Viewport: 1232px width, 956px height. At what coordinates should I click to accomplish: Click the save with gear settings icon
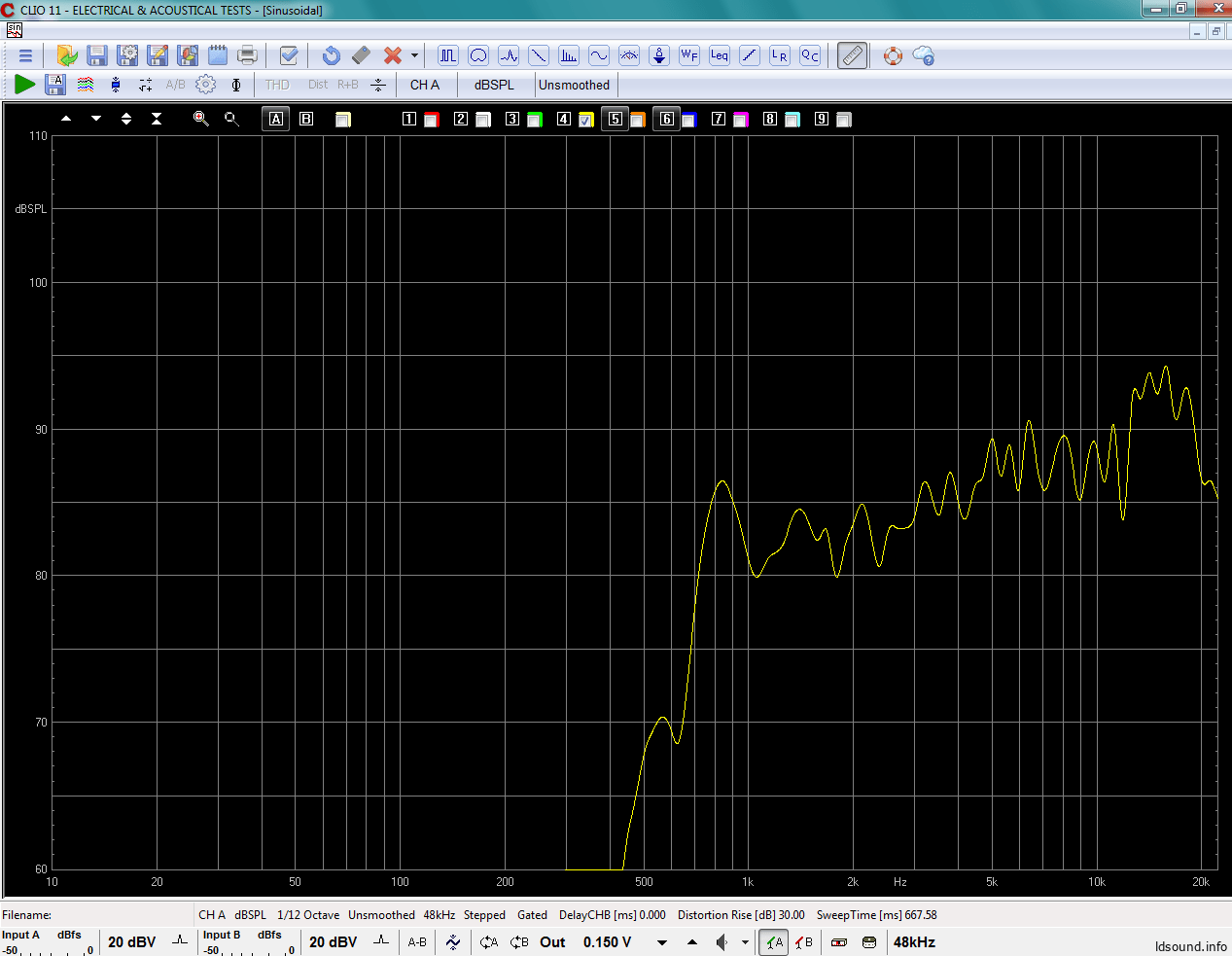[127, 55]
